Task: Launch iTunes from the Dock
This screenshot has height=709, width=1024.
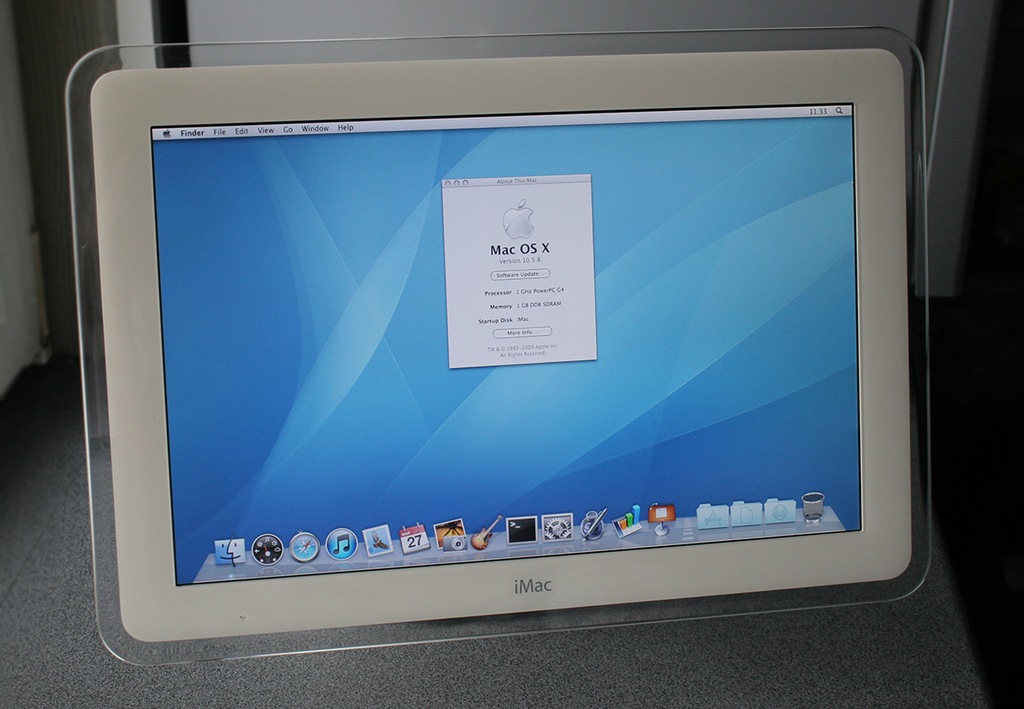Action: pyautogui.click(x=342, y=544)
